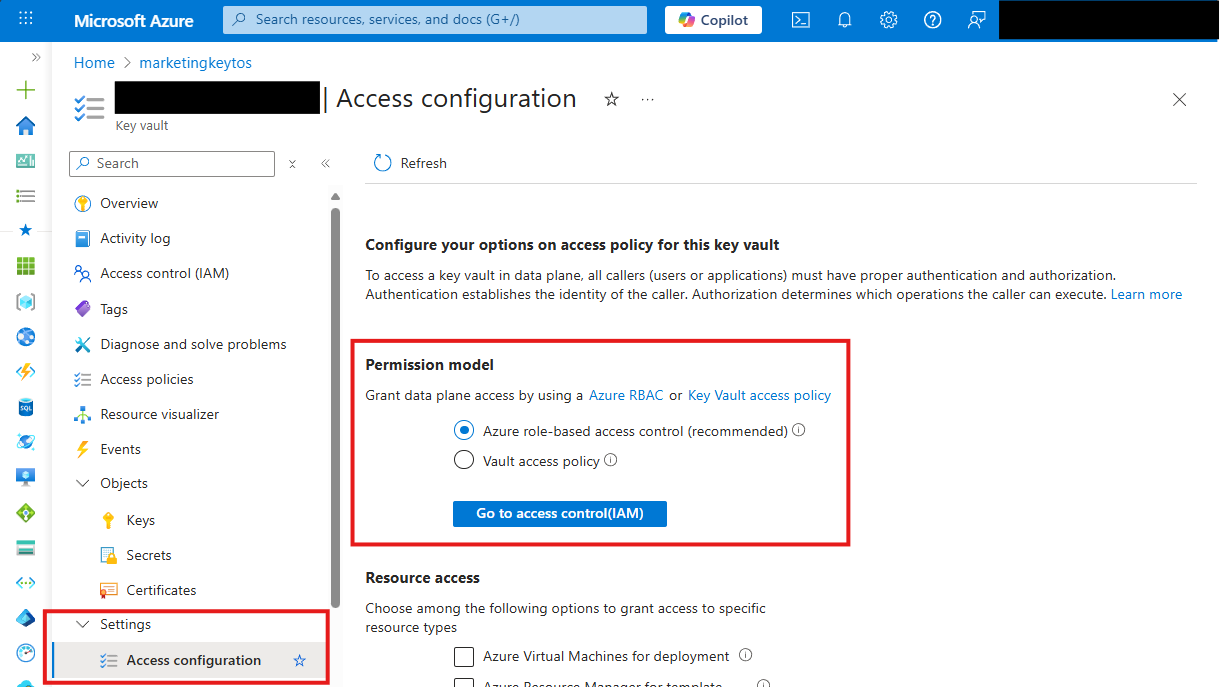Viewport: 1220px width, 687px height.
Task: Open portal settings gear icon
Action: [888, 20]
